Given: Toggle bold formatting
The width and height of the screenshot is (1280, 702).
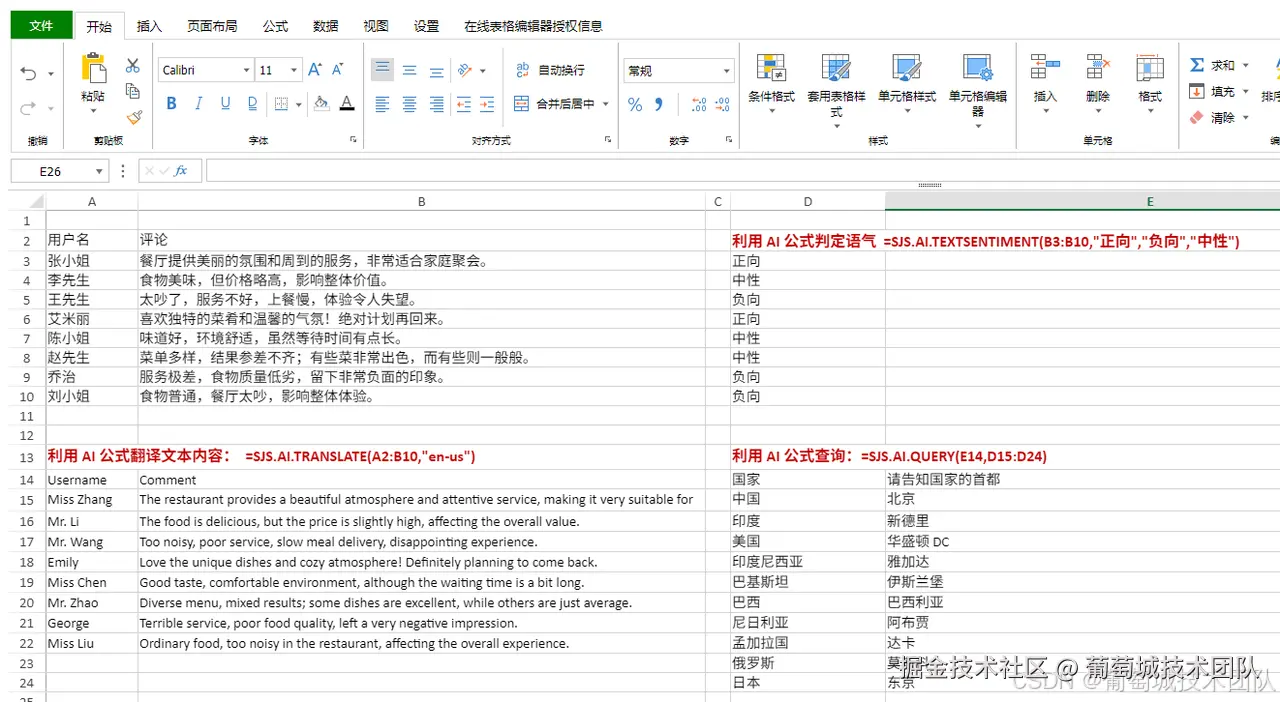Looking at the screenshot, I should pos(171,103).
